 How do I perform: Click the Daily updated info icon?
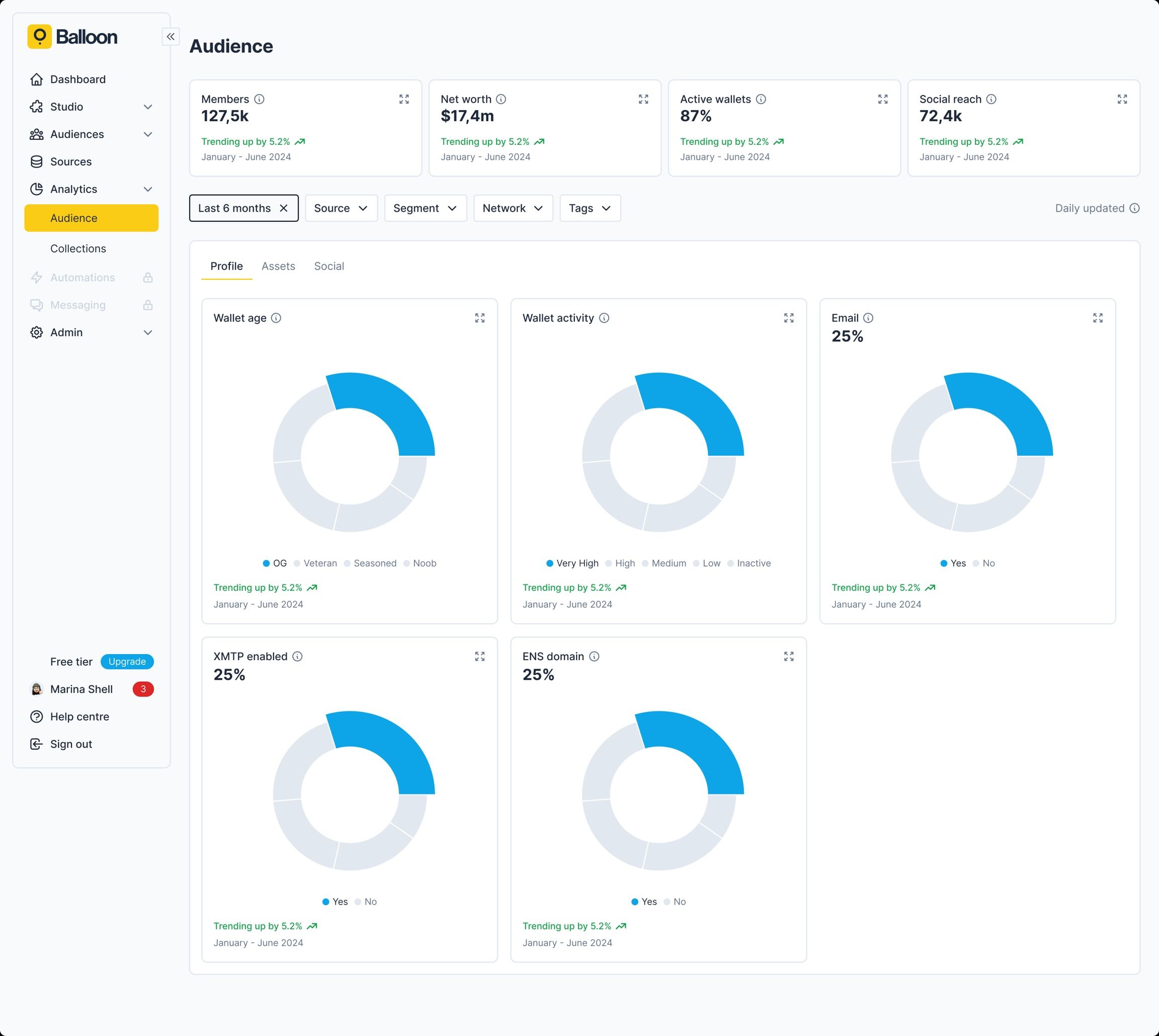coord(1134,208)
